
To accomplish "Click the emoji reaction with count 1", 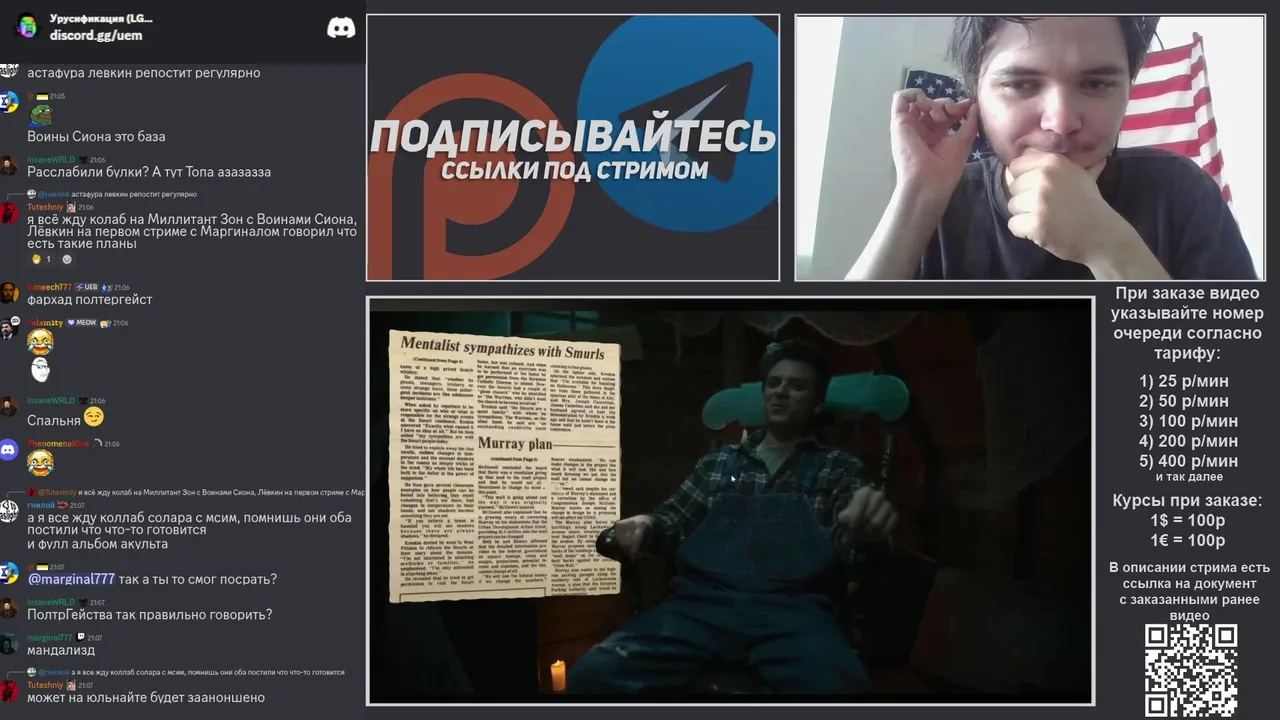I will 41,259.
